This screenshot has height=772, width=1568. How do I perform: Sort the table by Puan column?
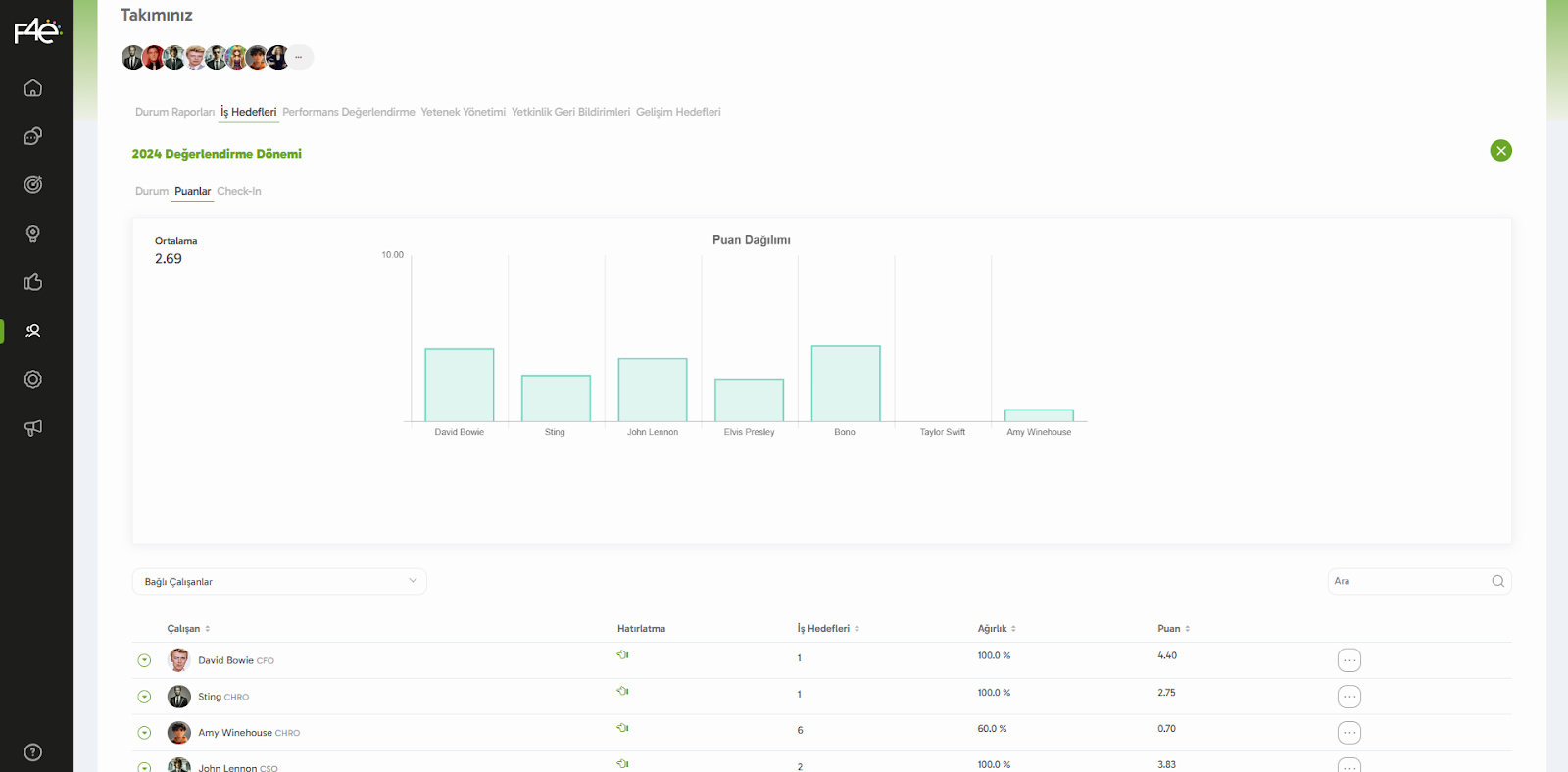[x=1173, y=629]
